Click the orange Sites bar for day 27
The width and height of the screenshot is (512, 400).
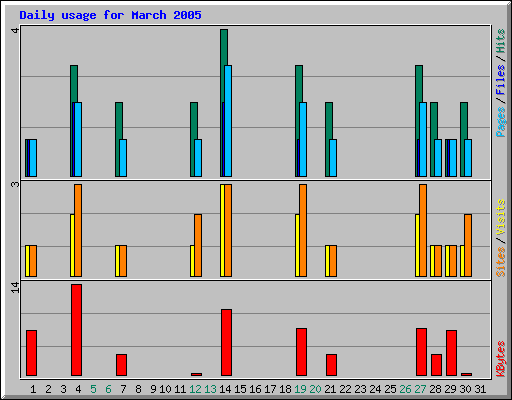point(423,230)
